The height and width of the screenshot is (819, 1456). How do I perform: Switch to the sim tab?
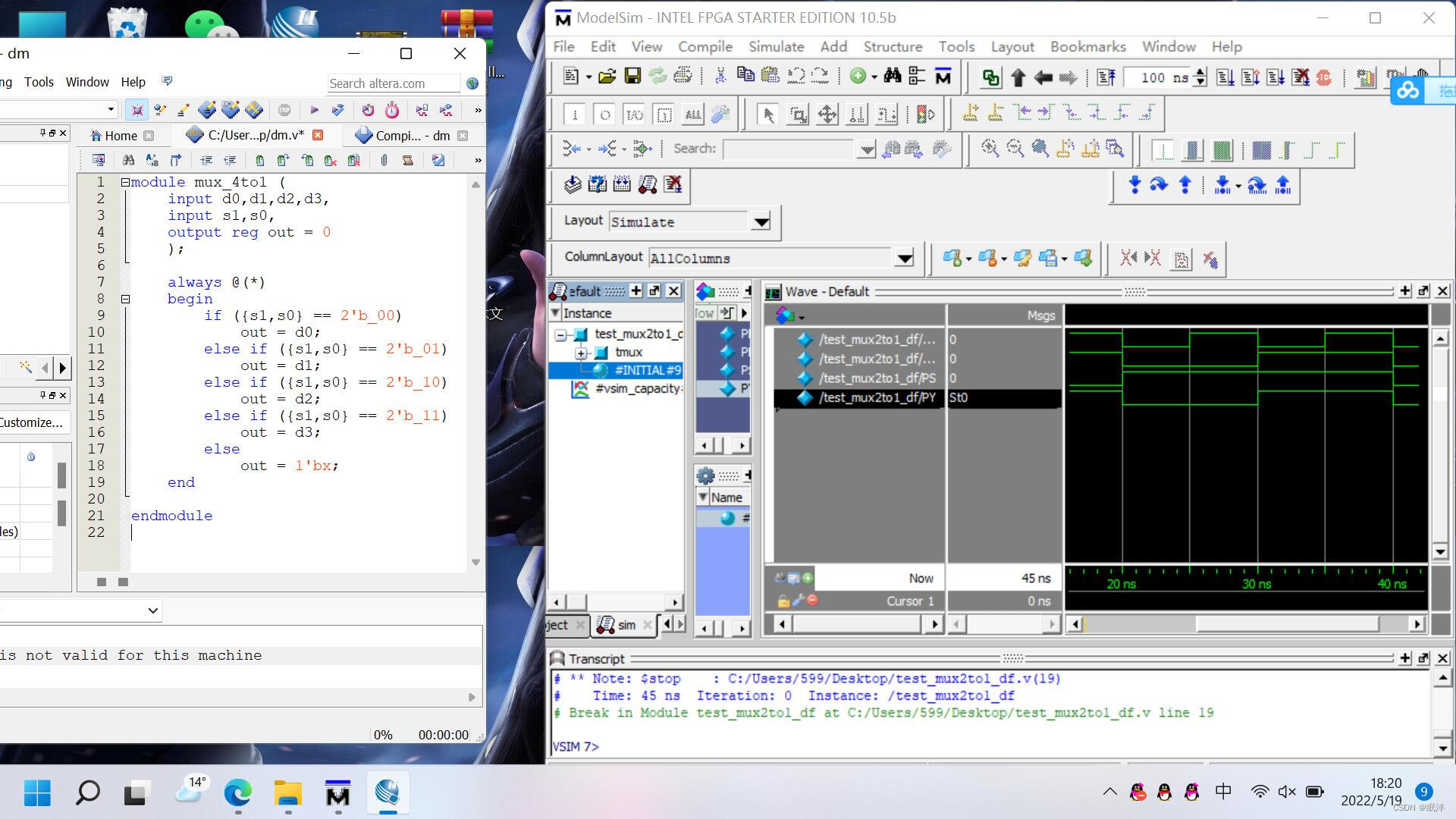625,625
